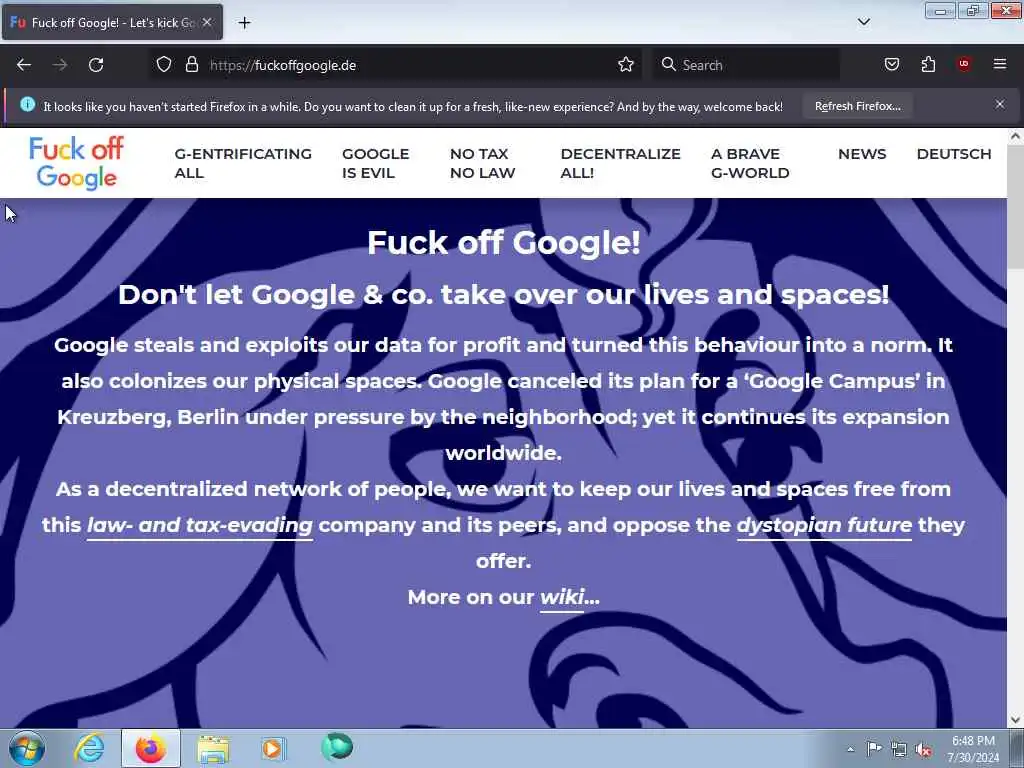
Task: Close the Fuck off Google tab
Action: coord(207,22)
